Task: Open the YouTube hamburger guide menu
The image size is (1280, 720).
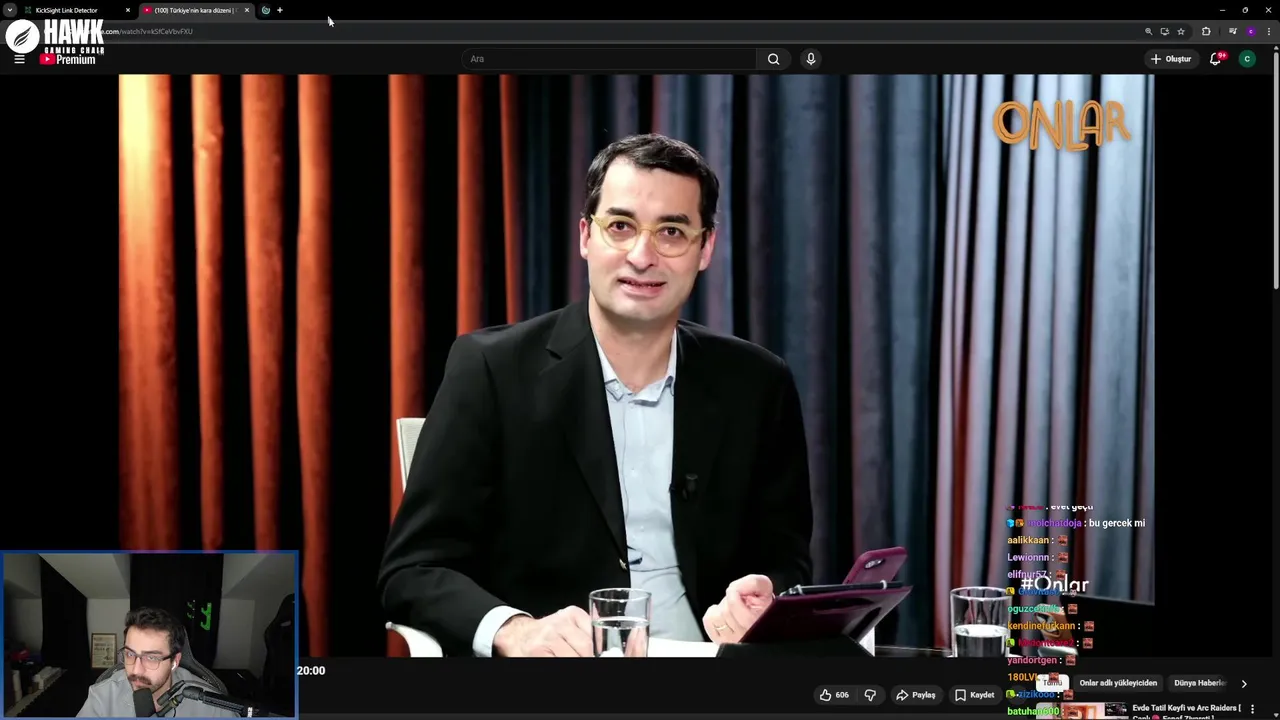Action: tap(19, 59)
